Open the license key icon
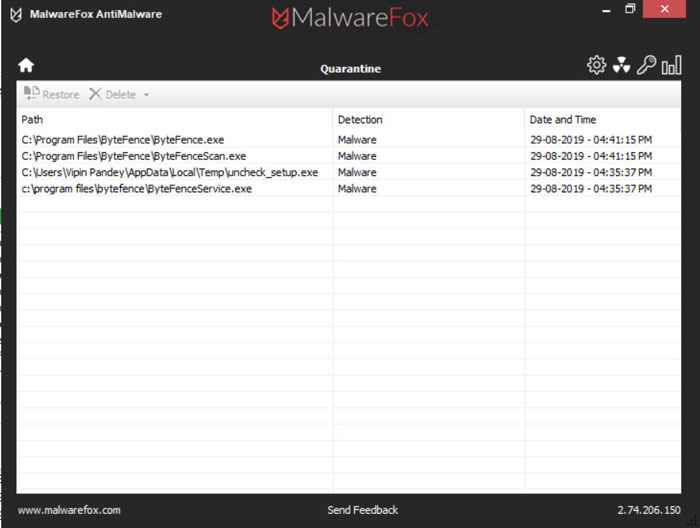 [x=647, y=66]
